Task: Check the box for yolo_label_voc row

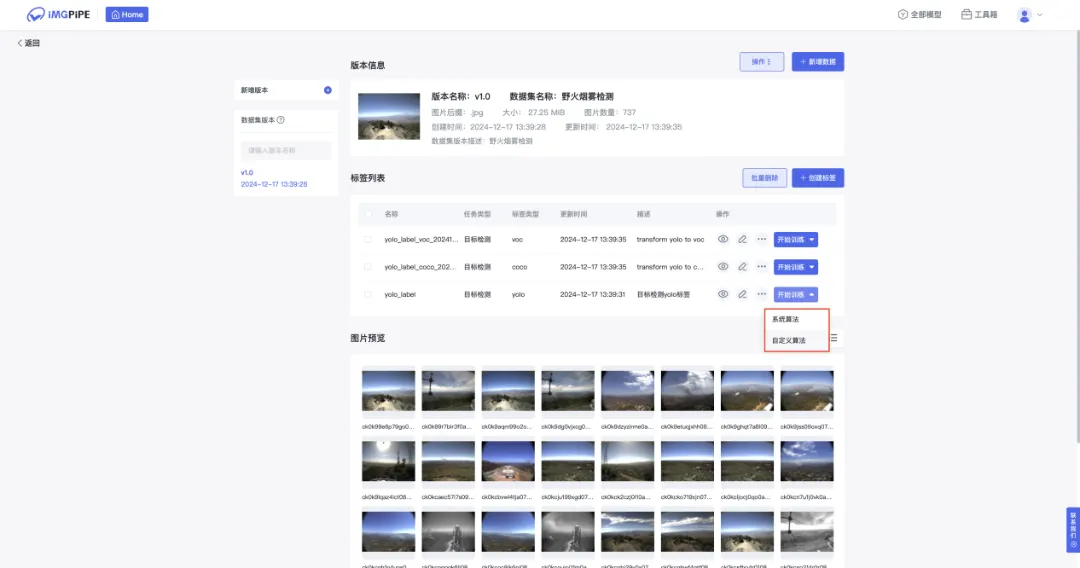Action: (x=368, y=239)
